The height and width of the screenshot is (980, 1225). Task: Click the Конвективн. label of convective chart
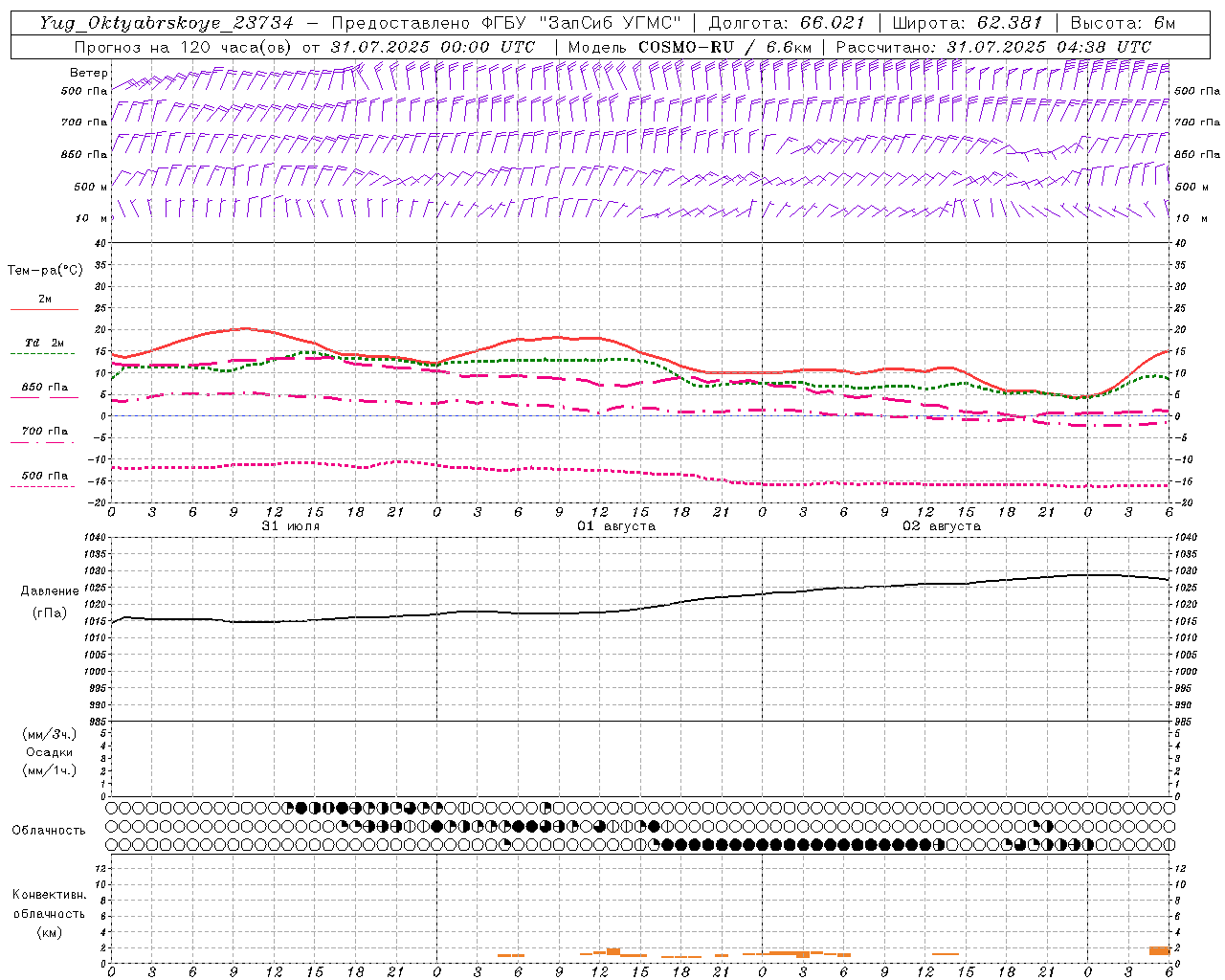tap(50, 895)
